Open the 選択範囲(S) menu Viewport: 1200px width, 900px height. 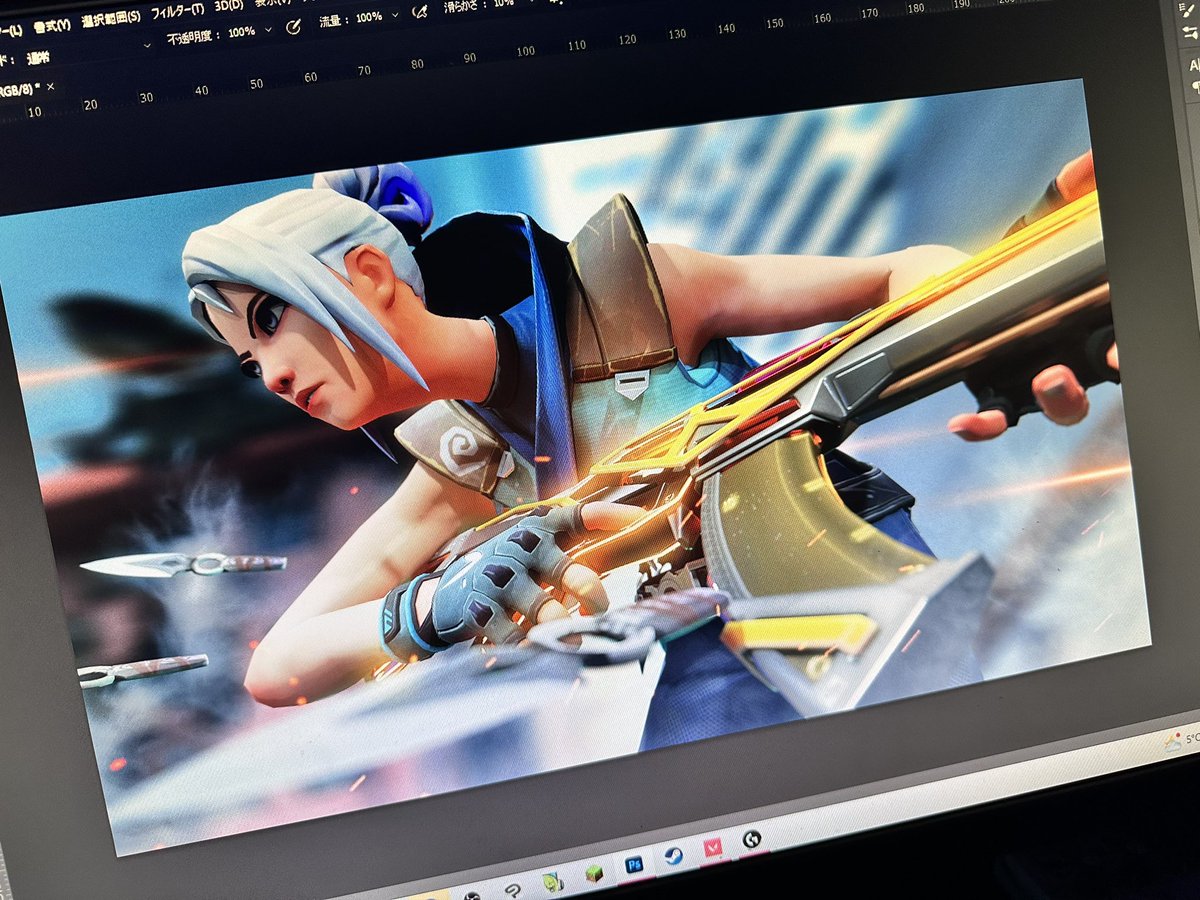(111, 20)
